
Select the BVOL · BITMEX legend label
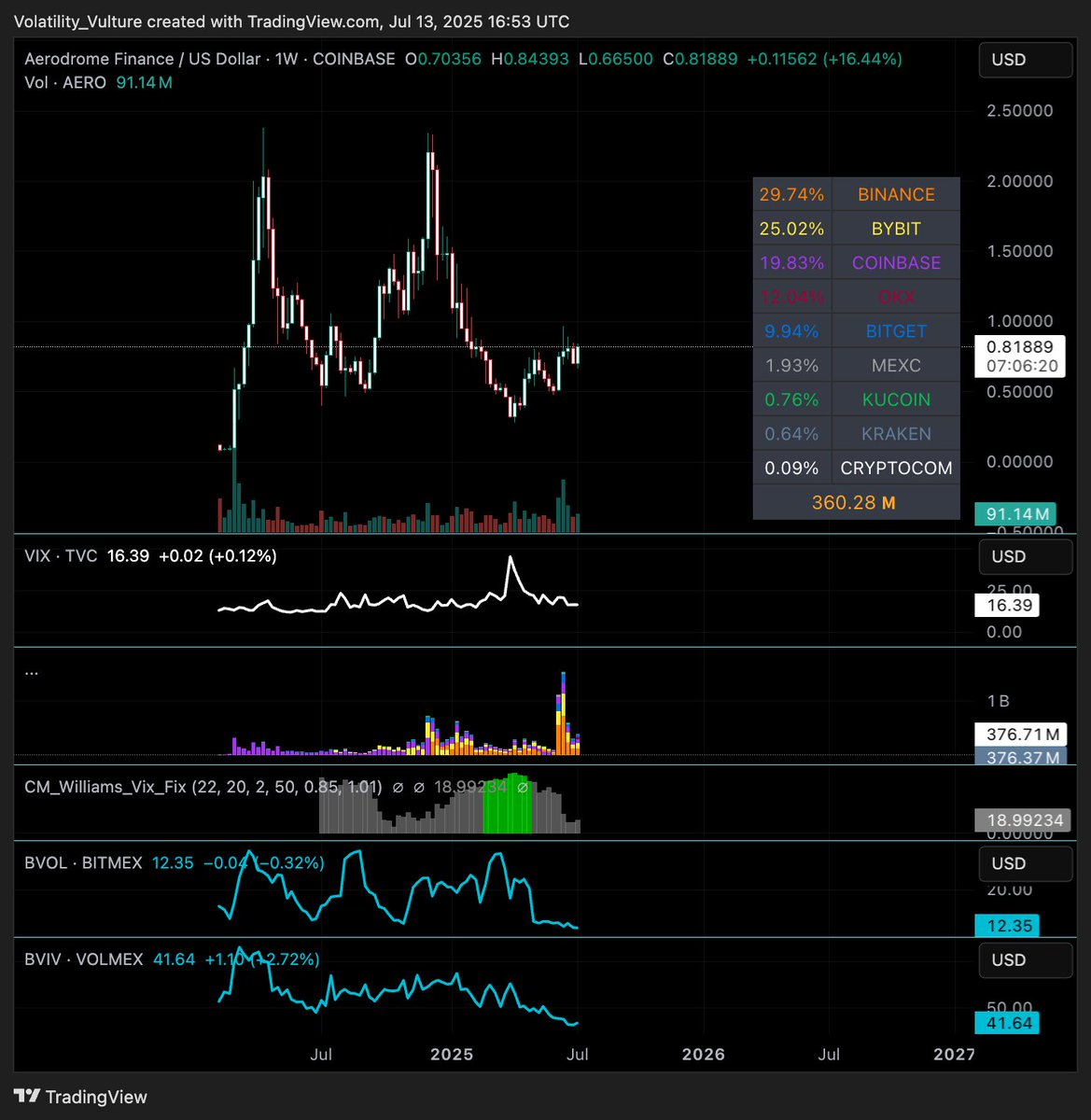(83, 863)
